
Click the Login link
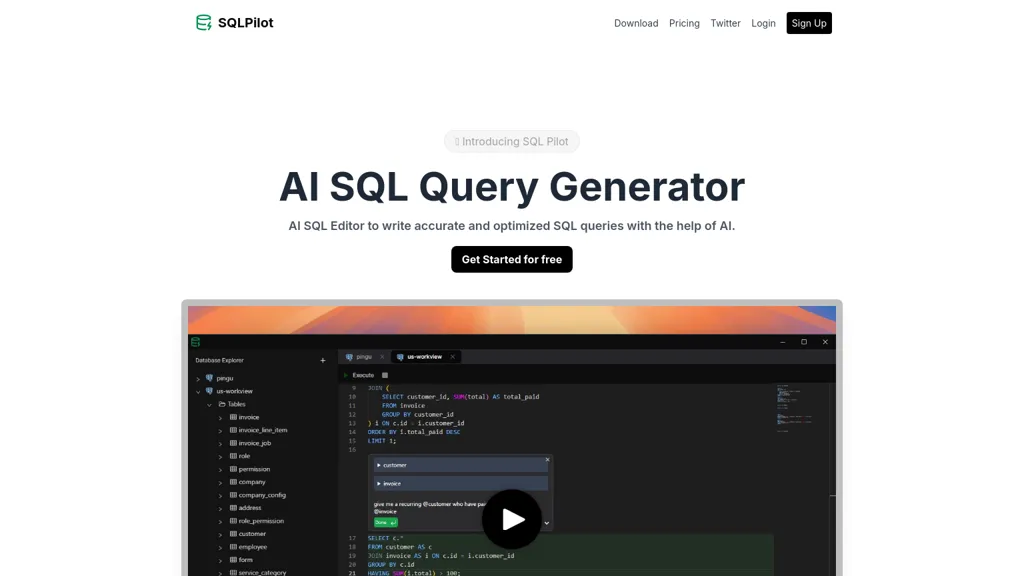763,23
